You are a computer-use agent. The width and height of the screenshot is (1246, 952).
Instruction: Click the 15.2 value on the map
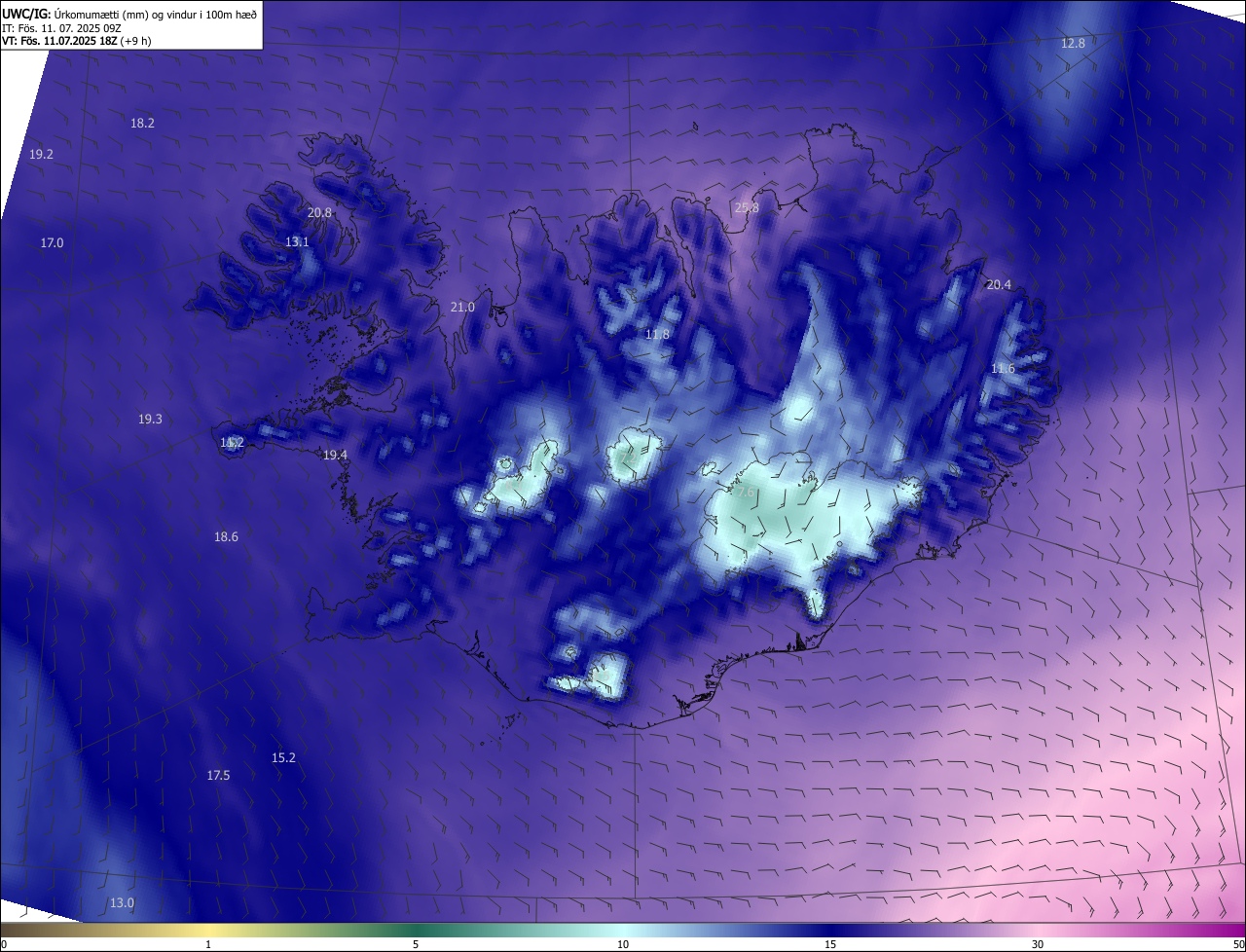coord(283,757)
